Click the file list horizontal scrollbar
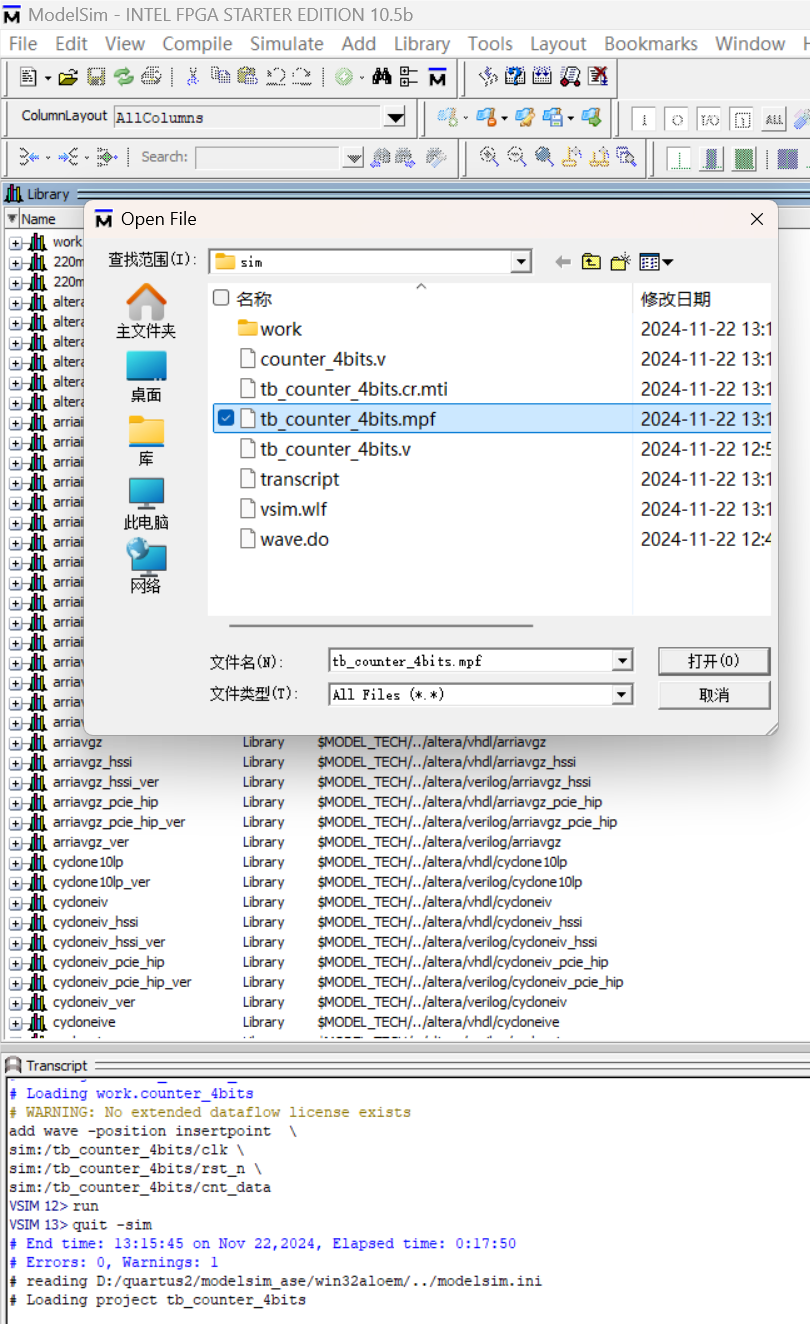810x1324 pixels. pyautogui.click(x=381, y=626)
